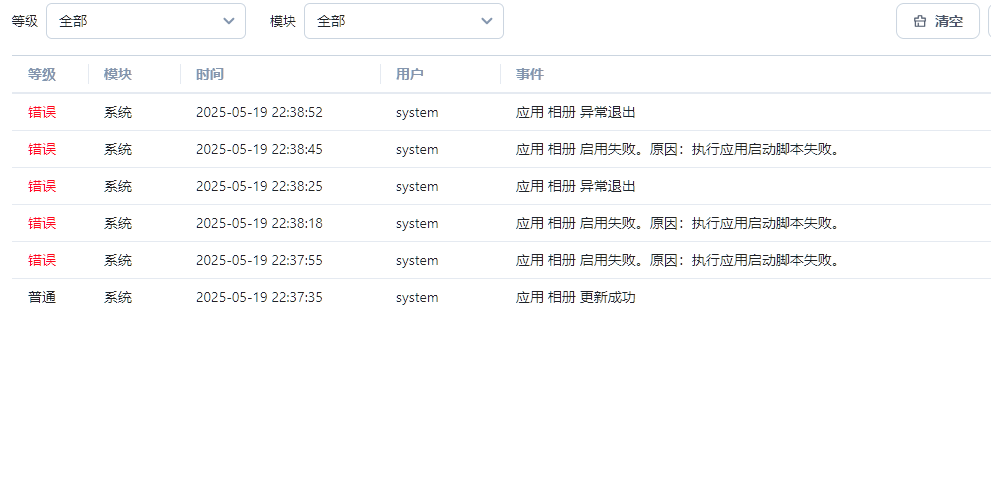Select timestamp 2025-05-19 22:37:35

pos(259,298)
